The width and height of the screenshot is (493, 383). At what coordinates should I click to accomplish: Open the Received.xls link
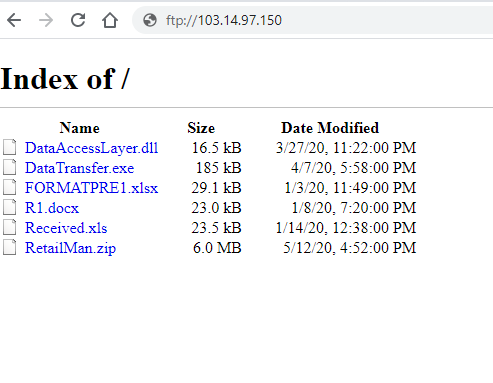tap(66, 228)
